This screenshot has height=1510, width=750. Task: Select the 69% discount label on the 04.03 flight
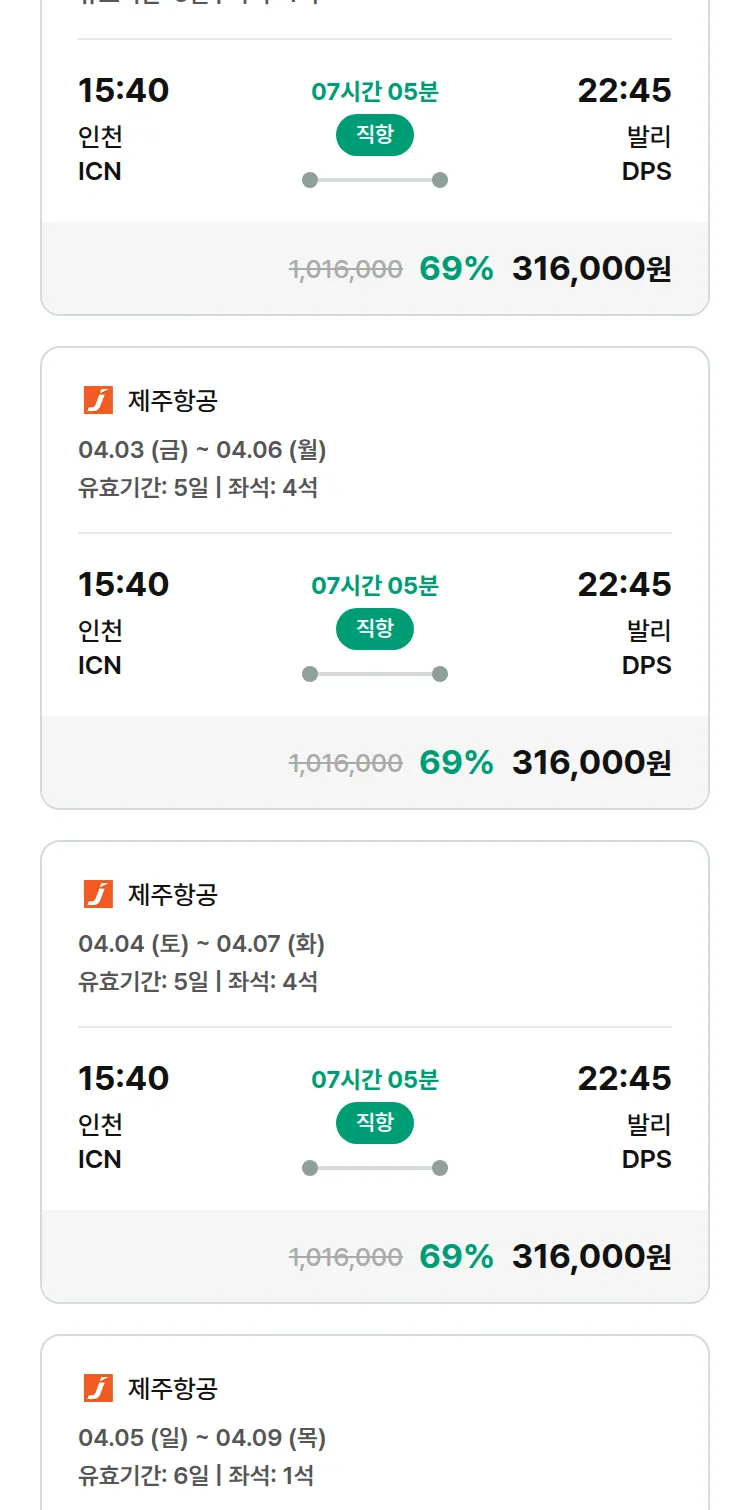456,763
